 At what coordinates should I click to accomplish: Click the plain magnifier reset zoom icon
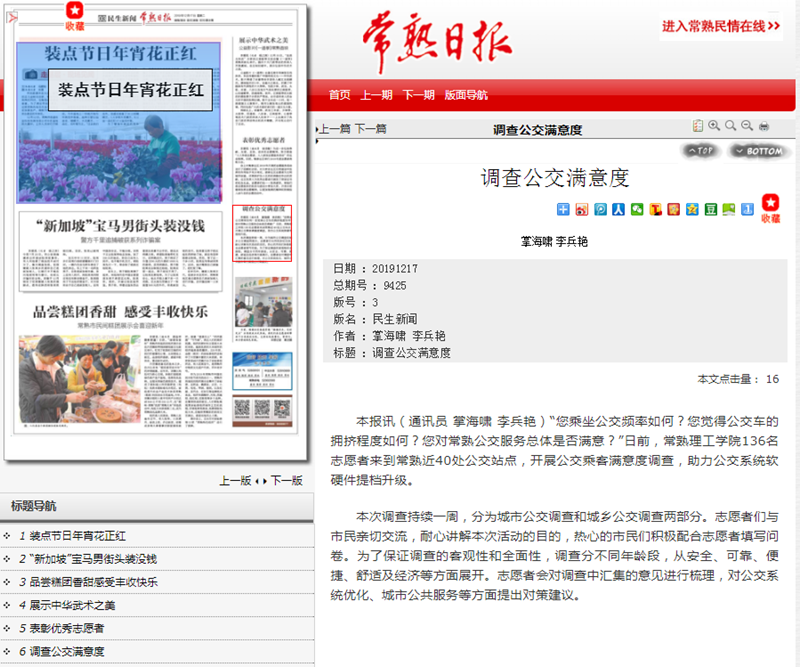click(x=731, y=126)
